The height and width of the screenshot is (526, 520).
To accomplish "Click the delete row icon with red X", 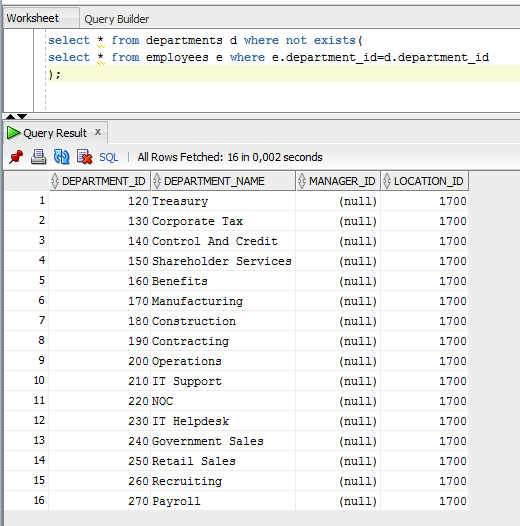I will point(84,157).
